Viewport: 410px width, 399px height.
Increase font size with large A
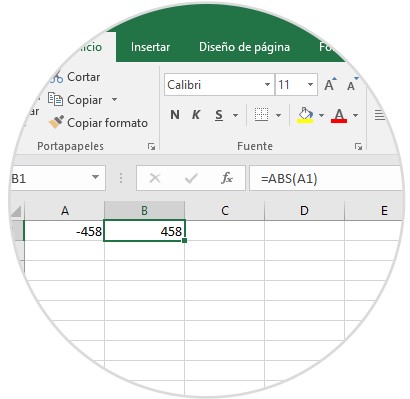[x=330, y=85]
